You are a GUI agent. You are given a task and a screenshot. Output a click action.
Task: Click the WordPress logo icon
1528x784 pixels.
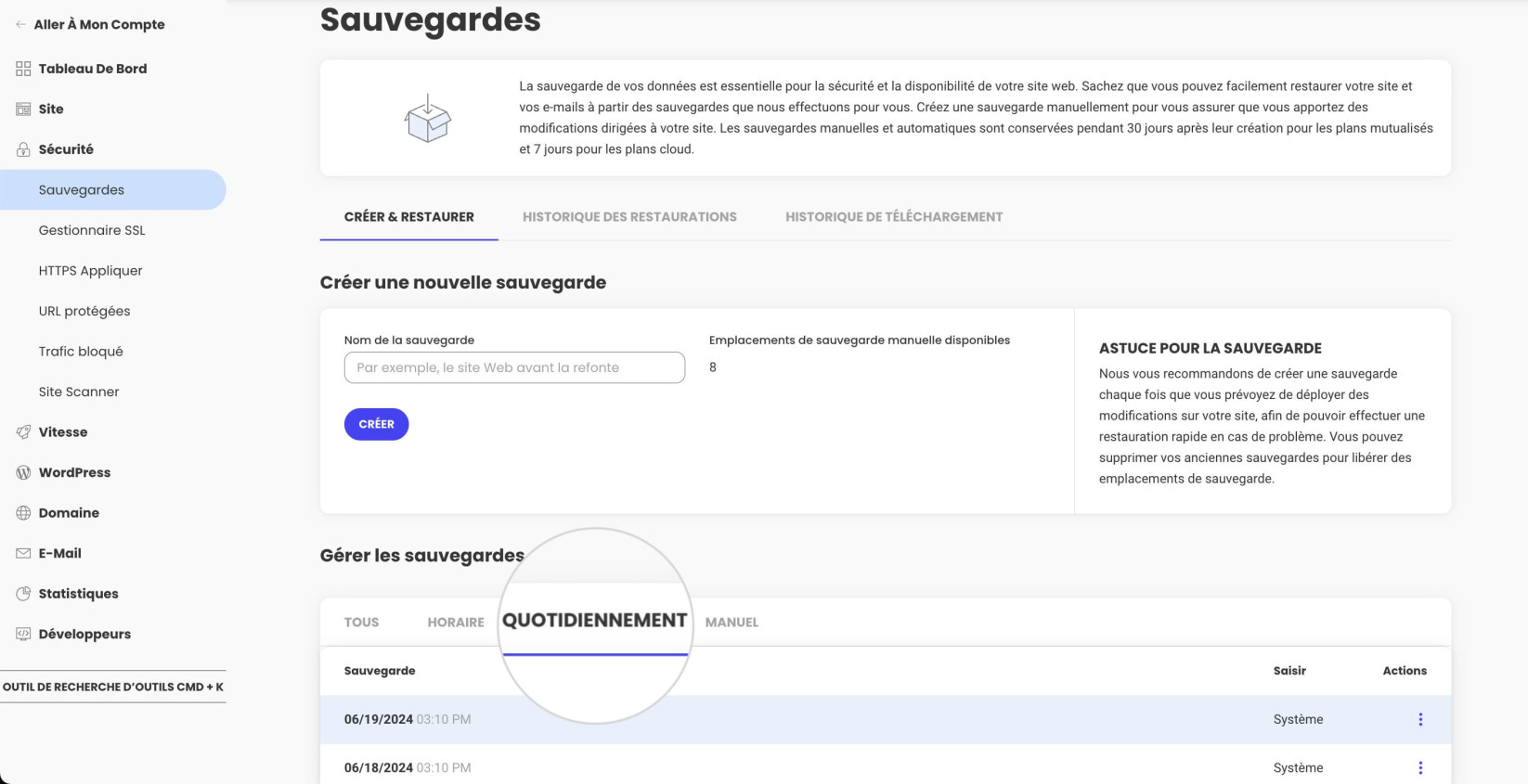tap(23, 472)
